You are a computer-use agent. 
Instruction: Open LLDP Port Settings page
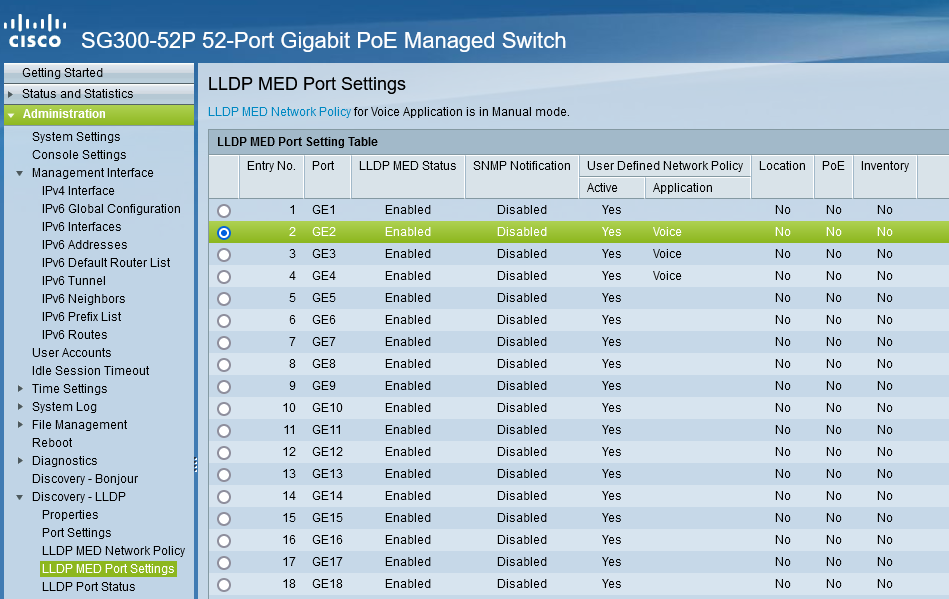(x=76, y=533)
